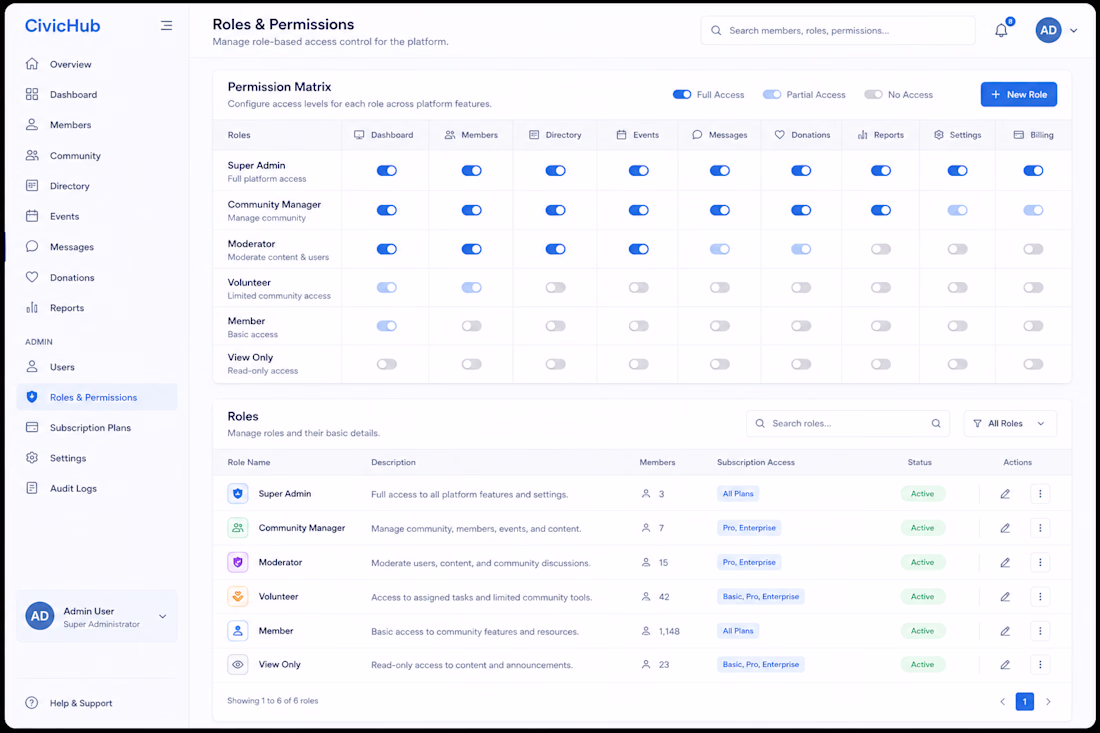Toggle Community Manager Settings access
The width and height of the screenshot is (1100, 733).
958,210
